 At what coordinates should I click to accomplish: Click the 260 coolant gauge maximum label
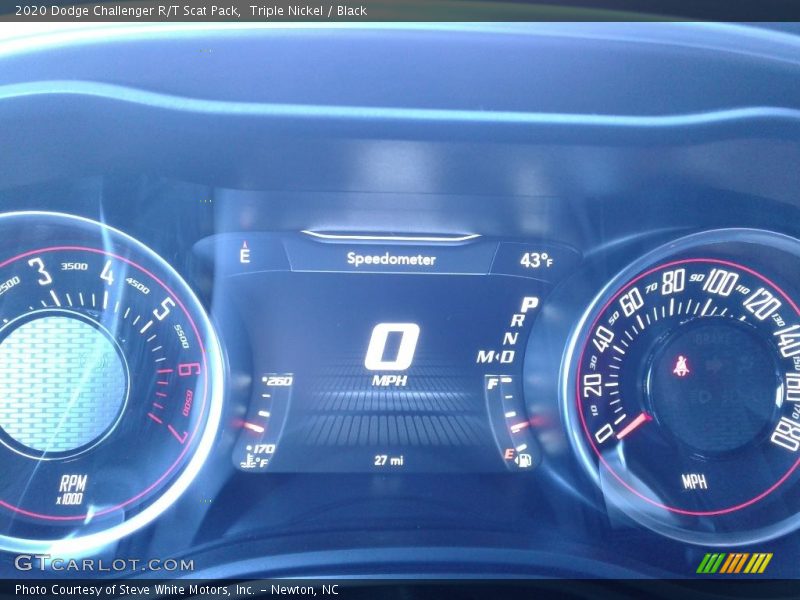(x=278, y=381)
